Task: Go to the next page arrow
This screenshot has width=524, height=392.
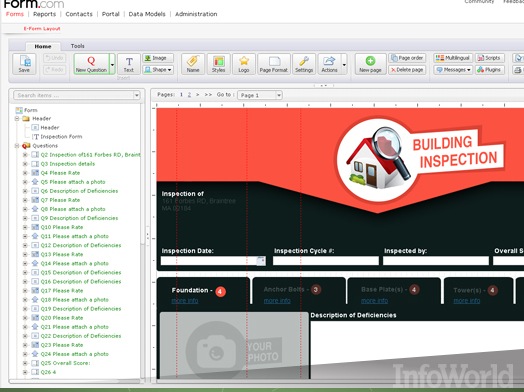Action: pyautogui.click(x=198, y=95)
